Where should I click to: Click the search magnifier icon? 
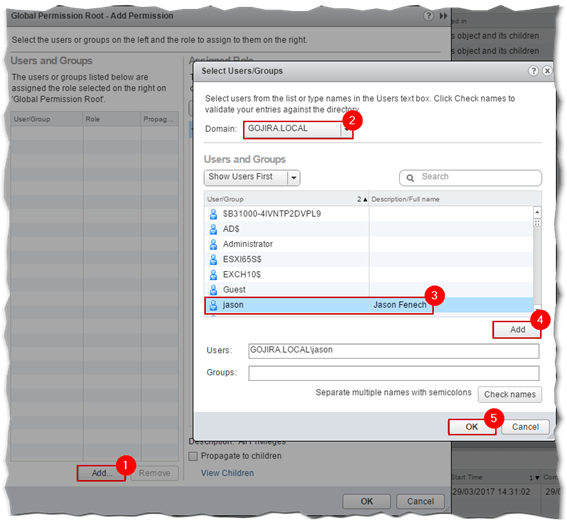coord(410,178)
